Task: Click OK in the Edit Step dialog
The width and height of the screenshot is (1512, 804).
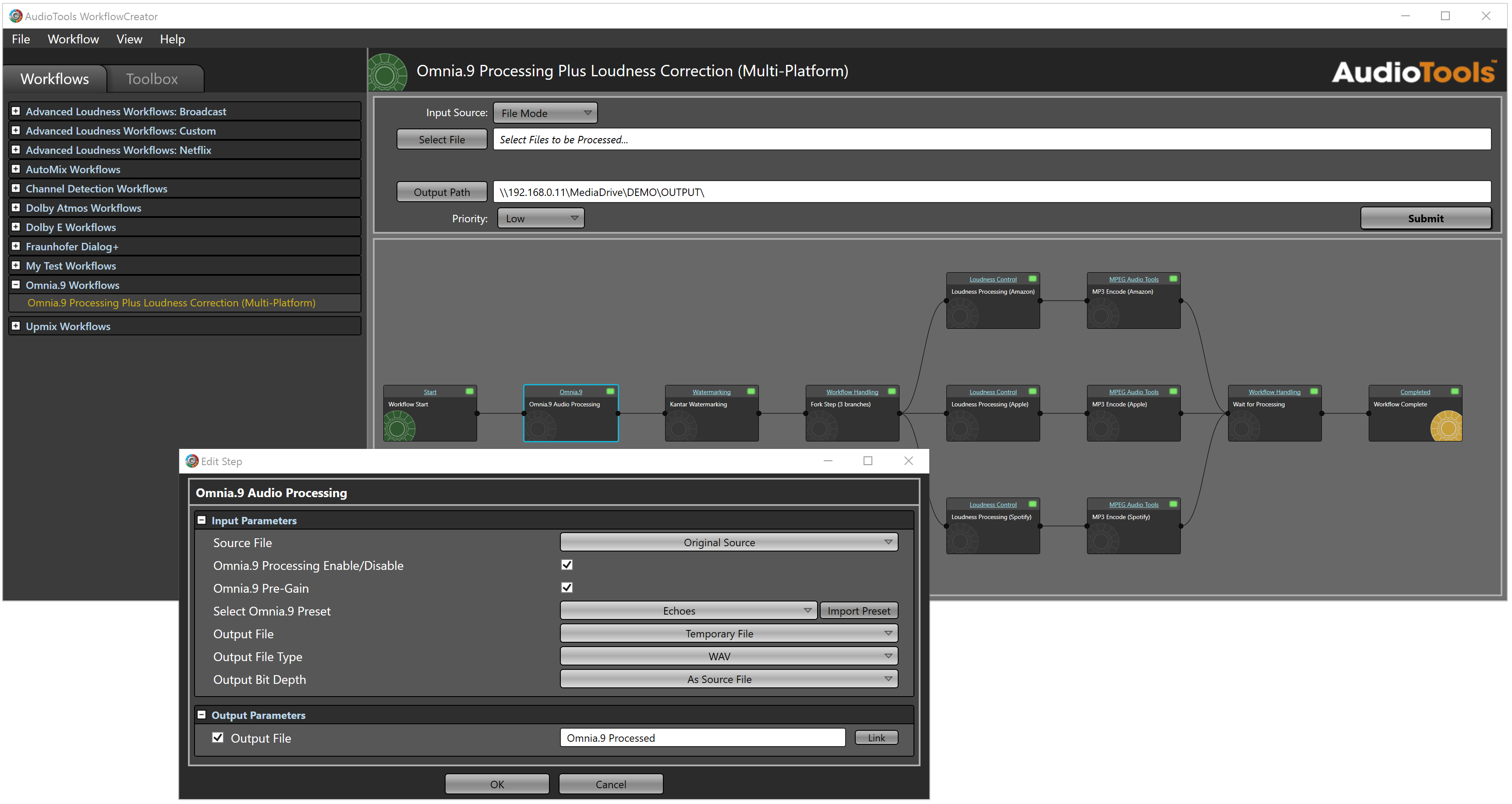Action: [497, 784]
